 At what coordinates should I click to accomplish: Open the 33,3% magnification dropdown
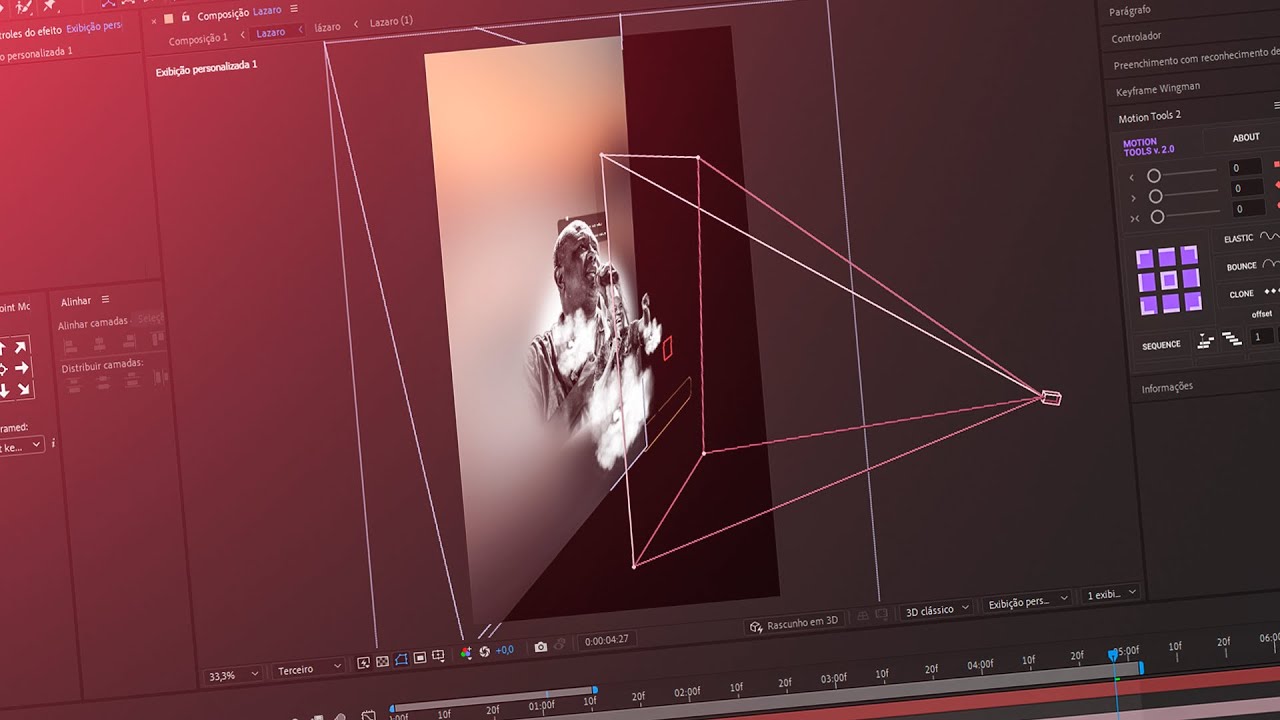tap(233, 675)
